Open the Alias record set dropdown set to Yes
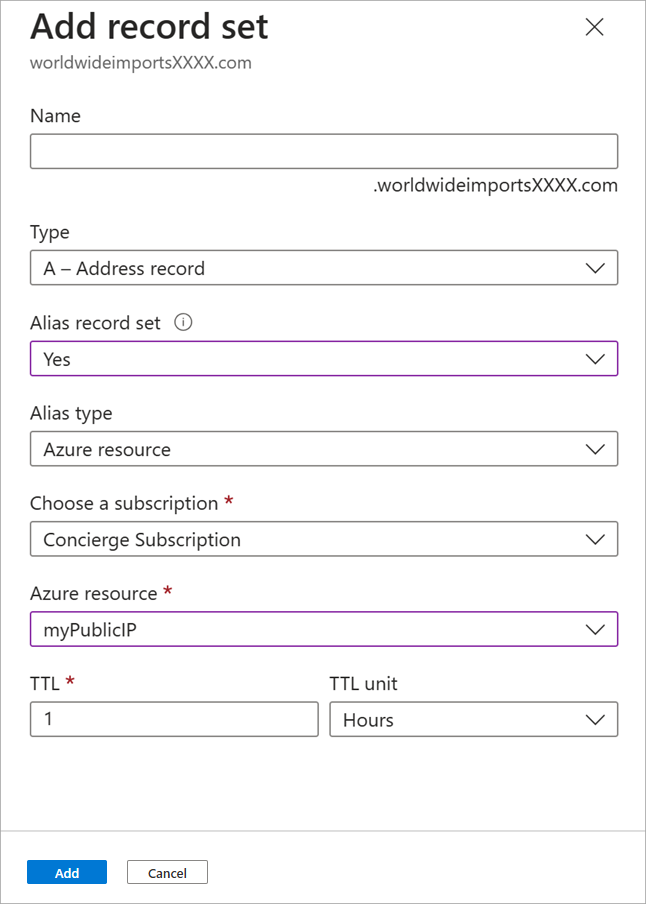The height and width of the screenshot is (904, 646). 324,358
